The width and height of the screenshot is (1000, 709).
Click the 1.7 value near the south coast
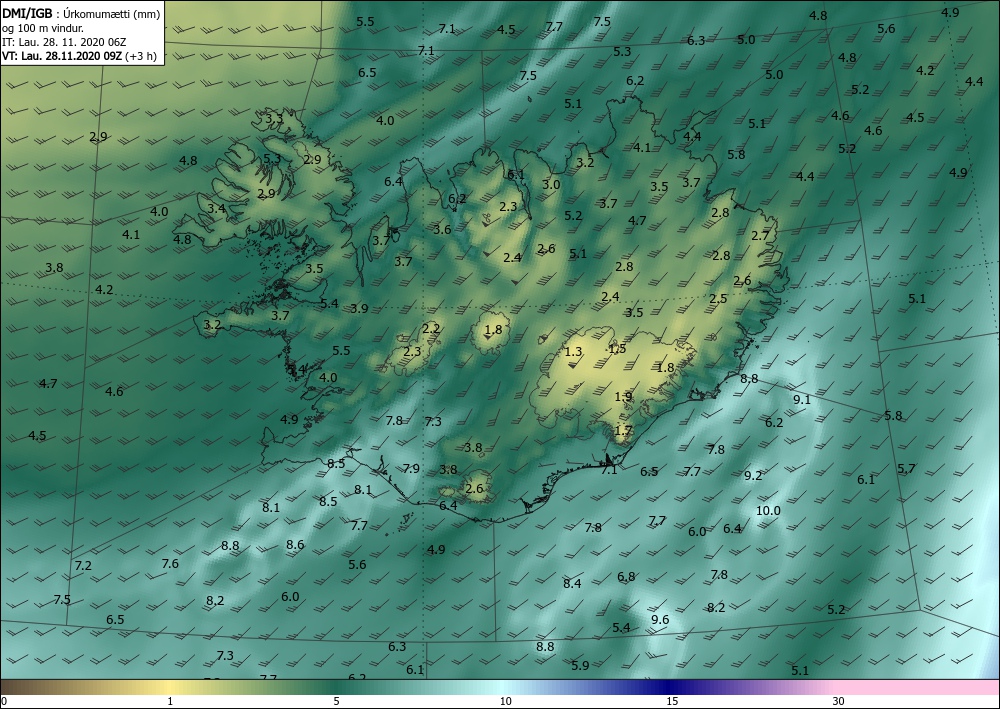pyautogui.click(x=623, y=431)
